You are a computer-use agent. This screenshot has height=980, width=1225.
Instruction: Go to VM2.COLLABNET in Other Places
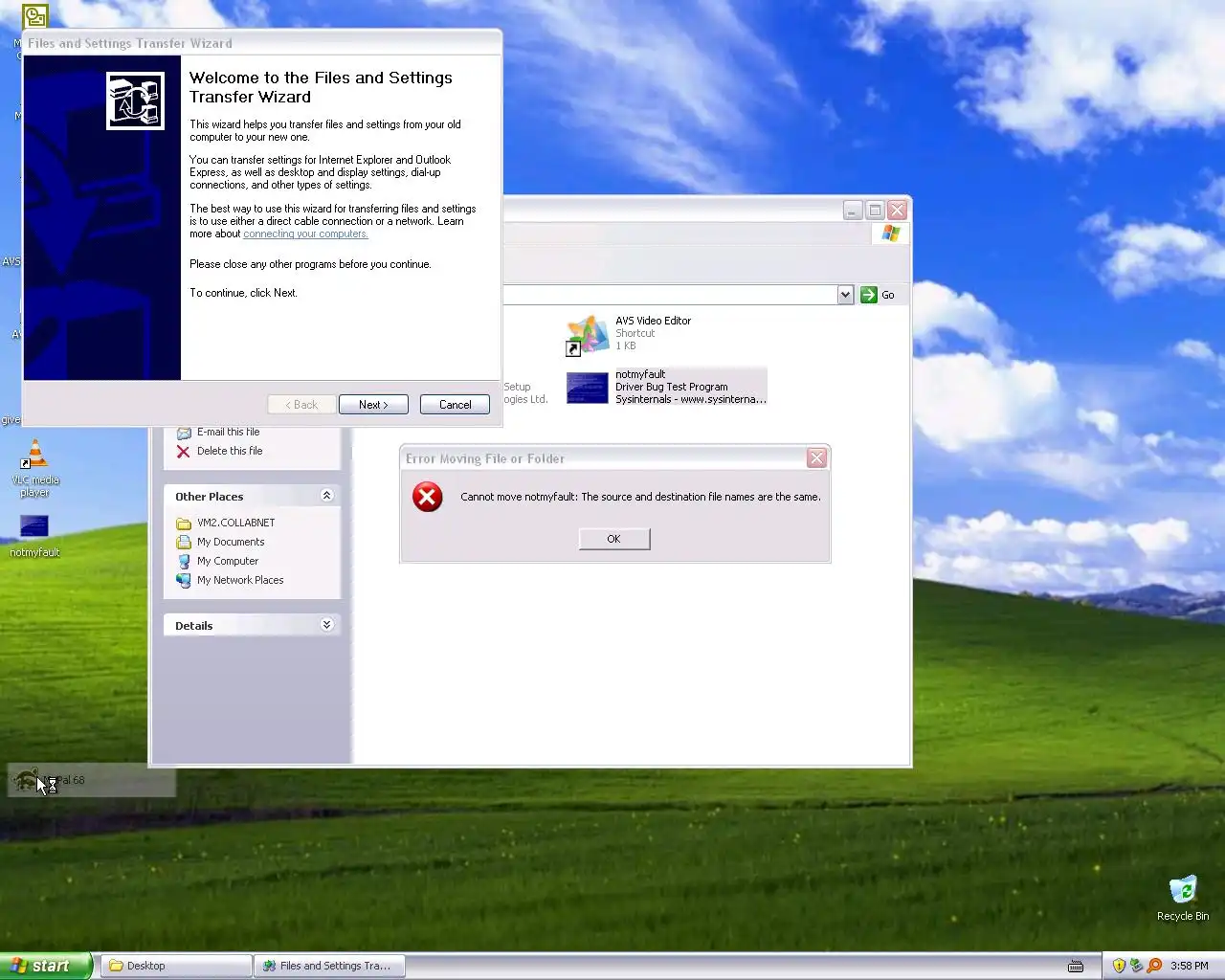click(x=236, y=523)
